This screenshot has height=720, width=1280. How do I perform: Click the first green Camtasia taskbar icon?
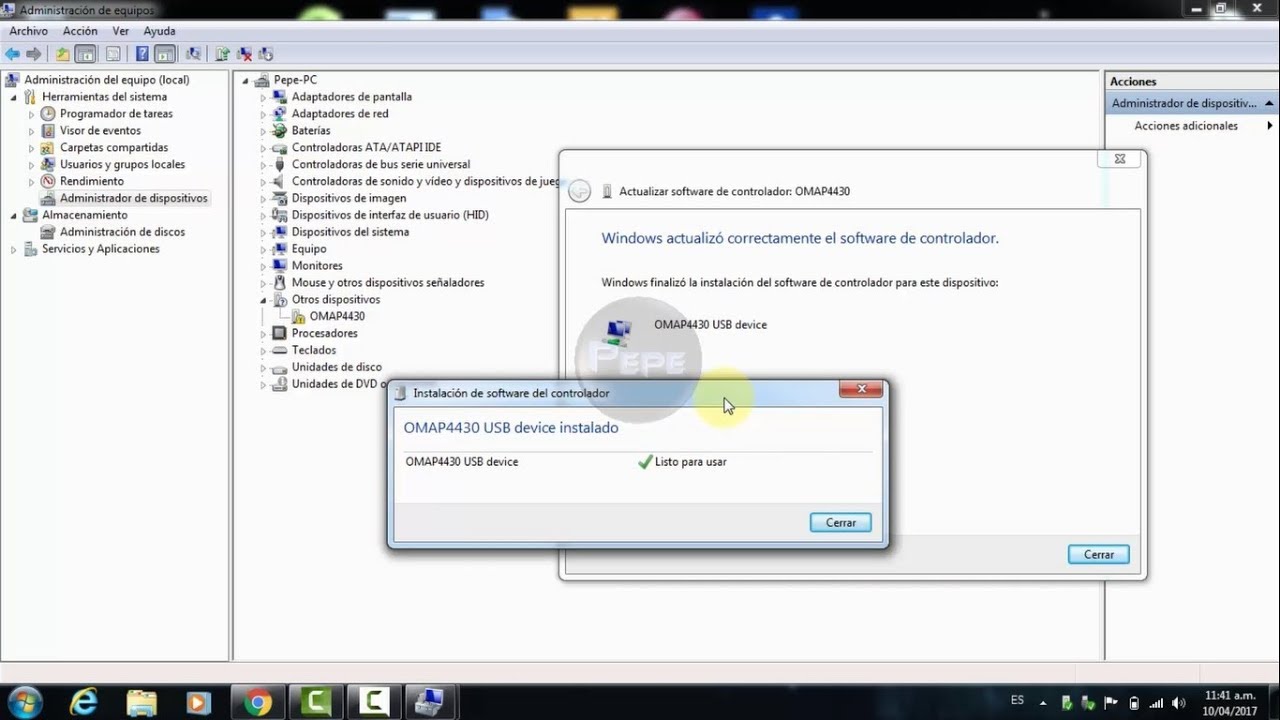pos(316,703)
